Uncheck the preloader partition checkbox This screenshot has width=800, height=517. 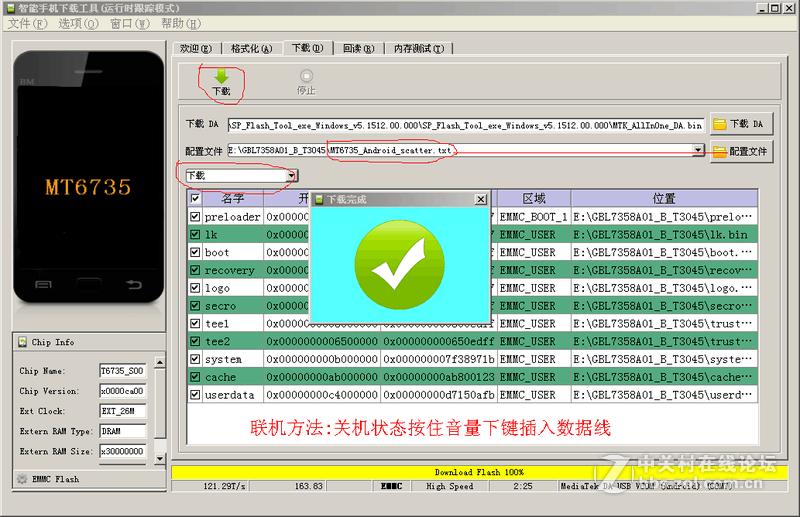click(195, 216)
